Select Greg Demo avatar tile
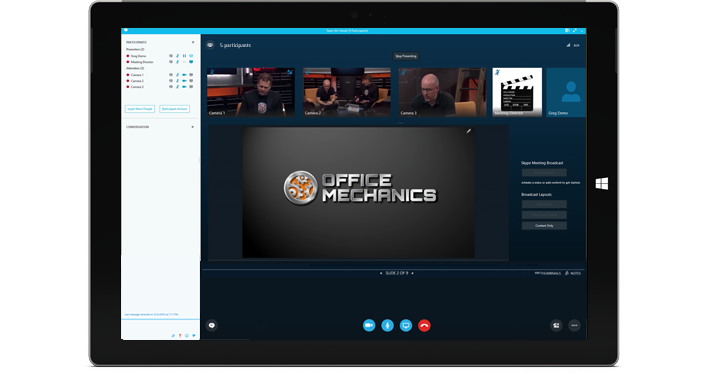The height and width of the screenshot is (374, 713). tap(566, 92)
